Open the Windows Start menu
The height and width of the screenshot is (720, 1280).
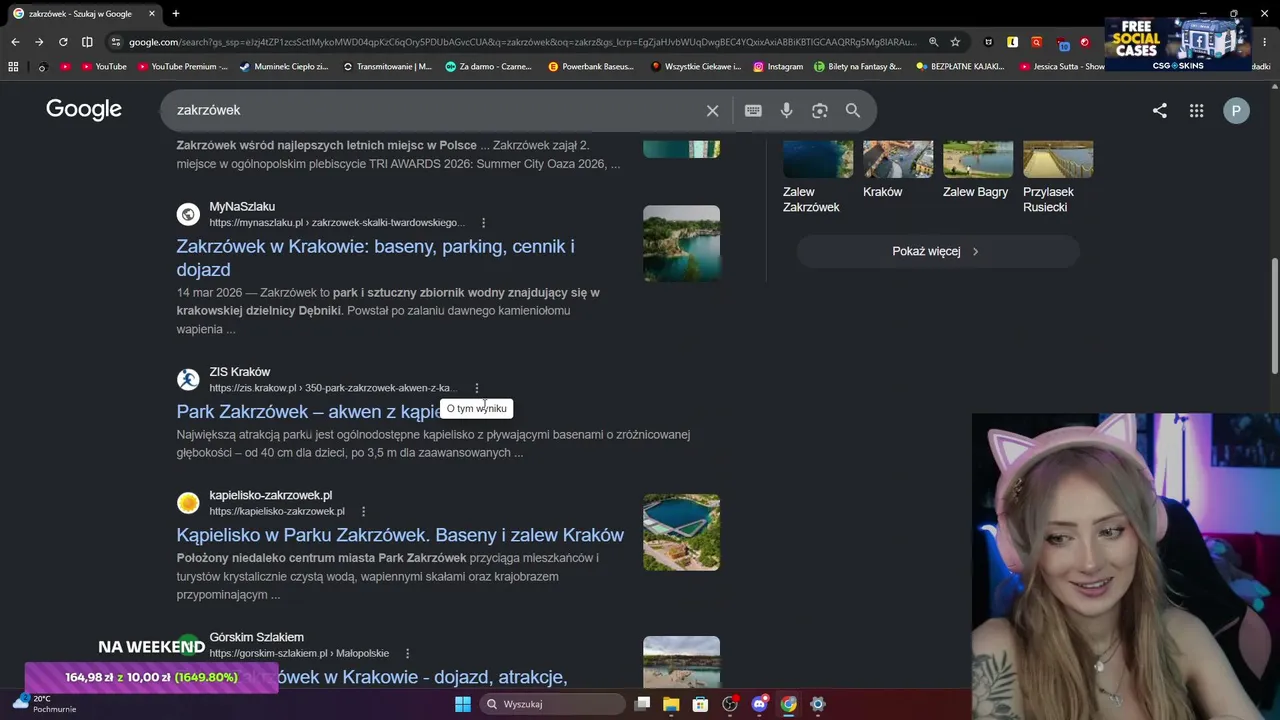coord(463,704)
